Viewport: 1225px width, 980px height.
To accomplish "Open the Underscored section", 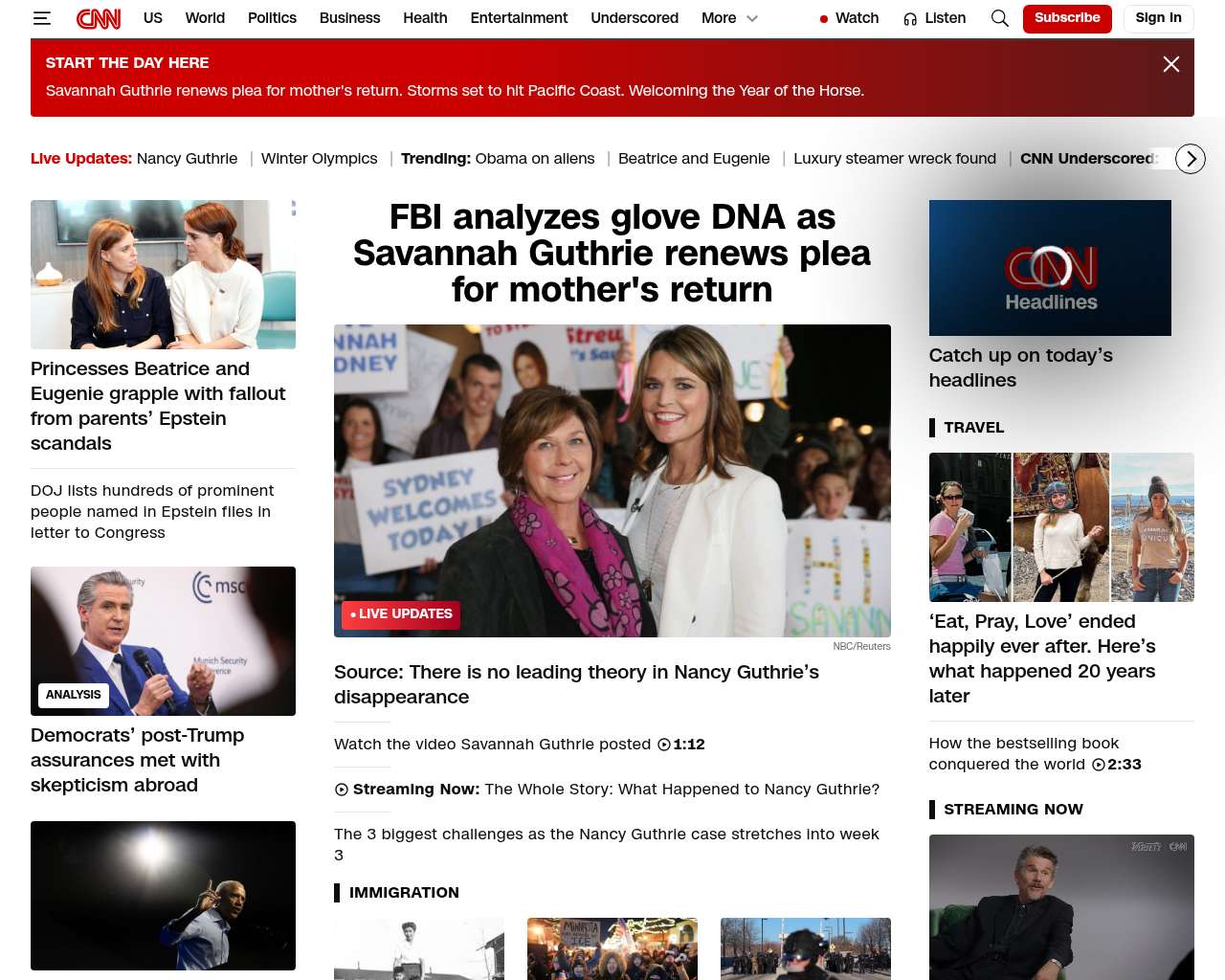I will tap(635, 18).
